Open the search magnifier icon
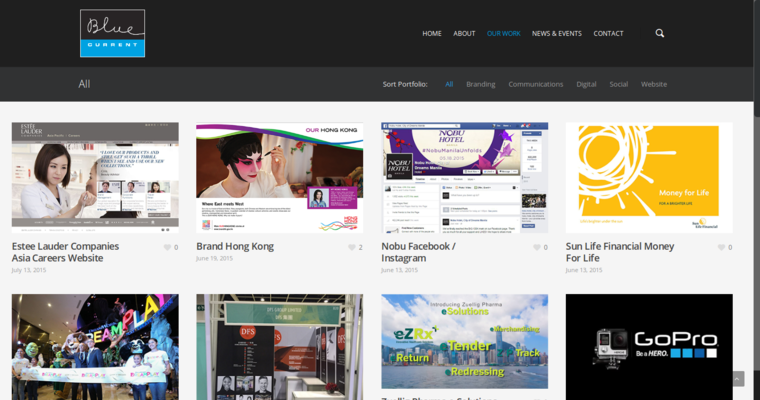 click(660, 33)
